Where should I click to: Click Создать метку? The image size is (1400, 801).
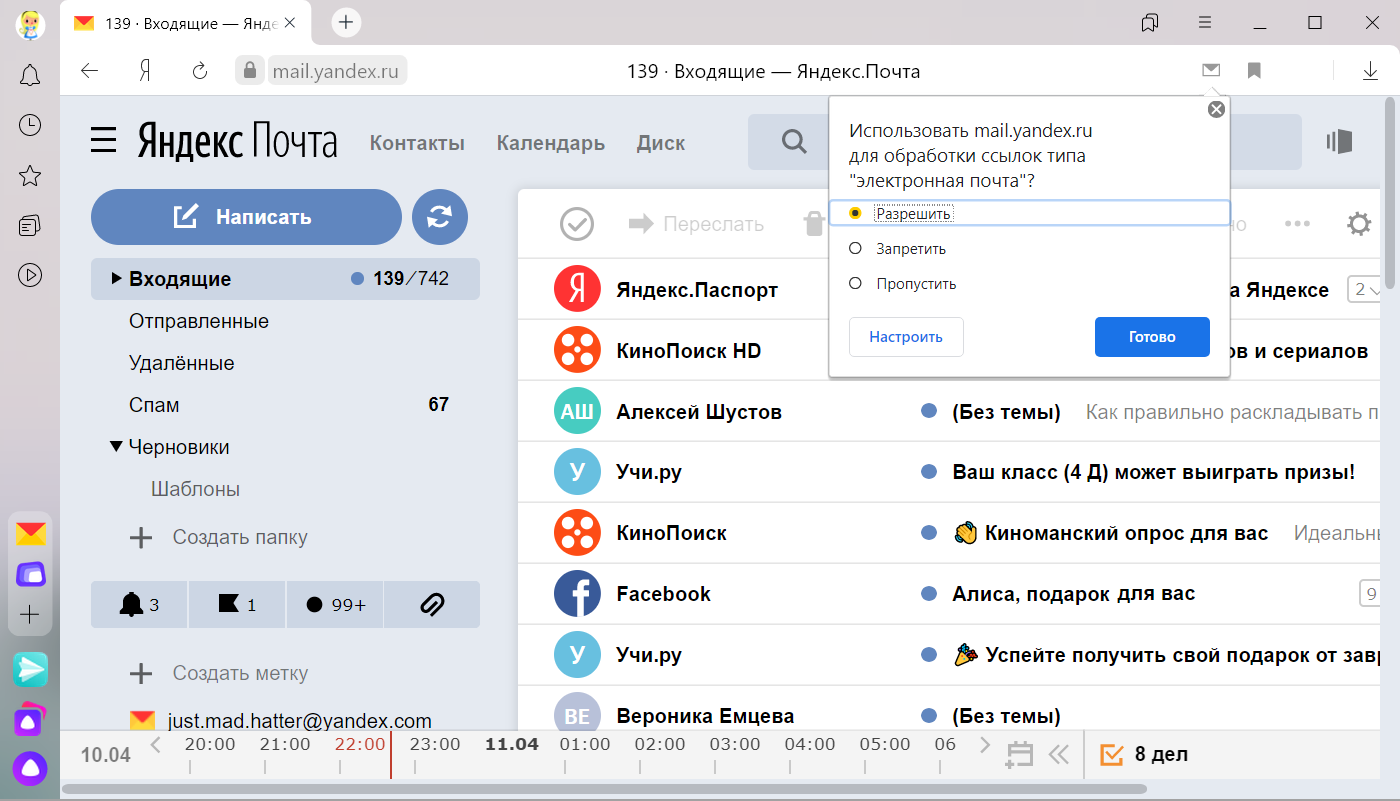[219, 673]
